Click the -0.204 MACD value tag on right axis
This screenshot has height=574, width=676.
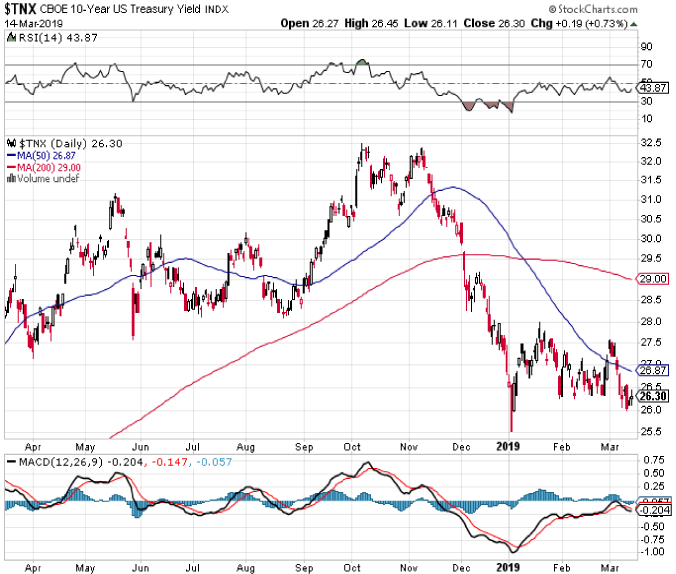(654, 509)
